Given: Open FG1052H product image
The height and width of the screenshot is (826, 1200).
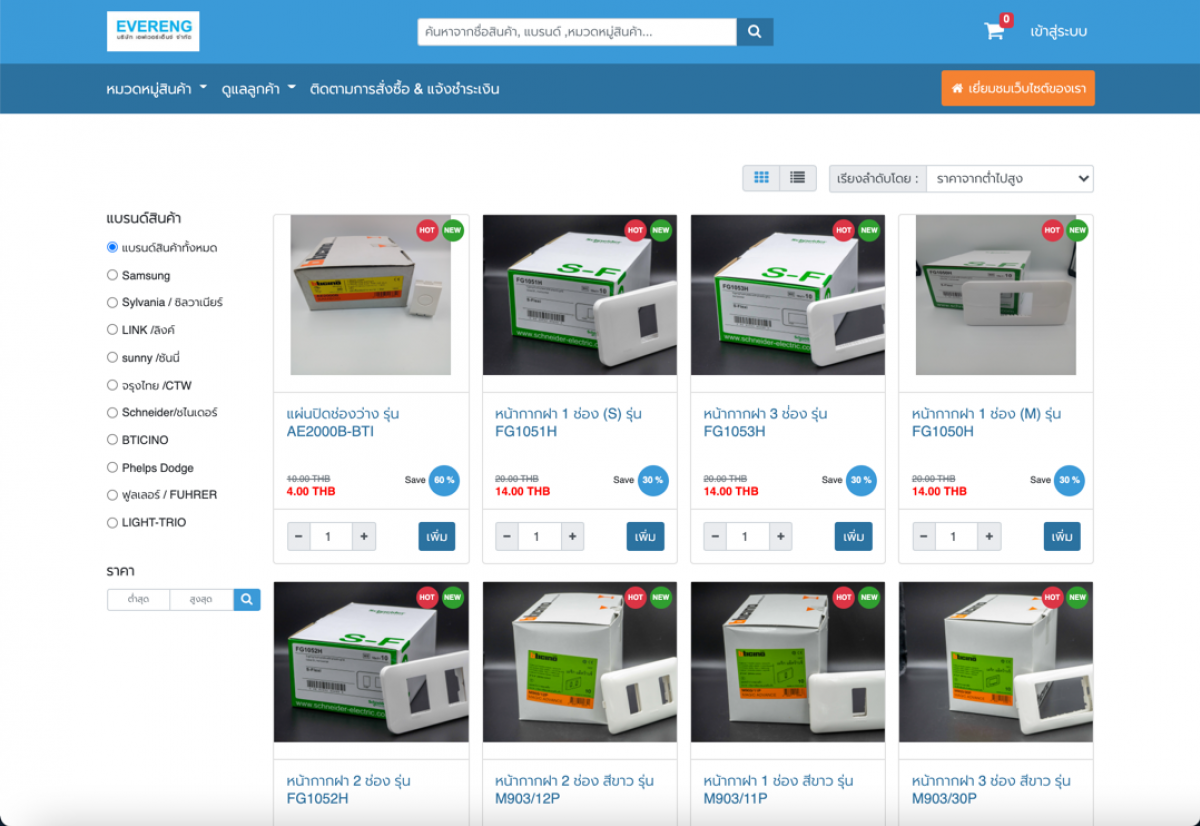Looking at the screenshot, I should (371, 662).
